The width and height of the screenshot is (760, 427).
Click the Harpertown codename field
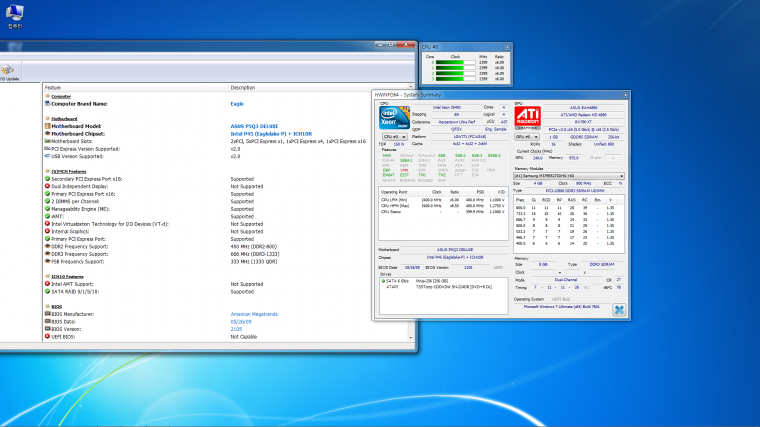[x=457, y=122]
